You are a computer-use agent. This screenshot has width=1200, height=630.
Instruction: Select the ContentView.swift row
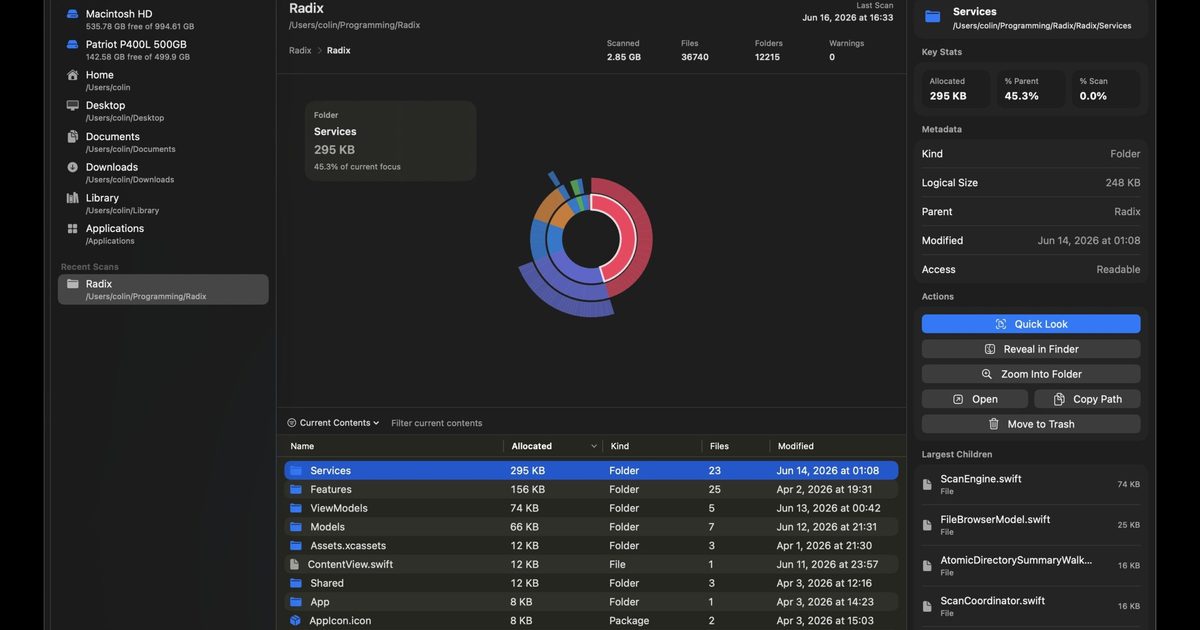[x=591, y=564]
